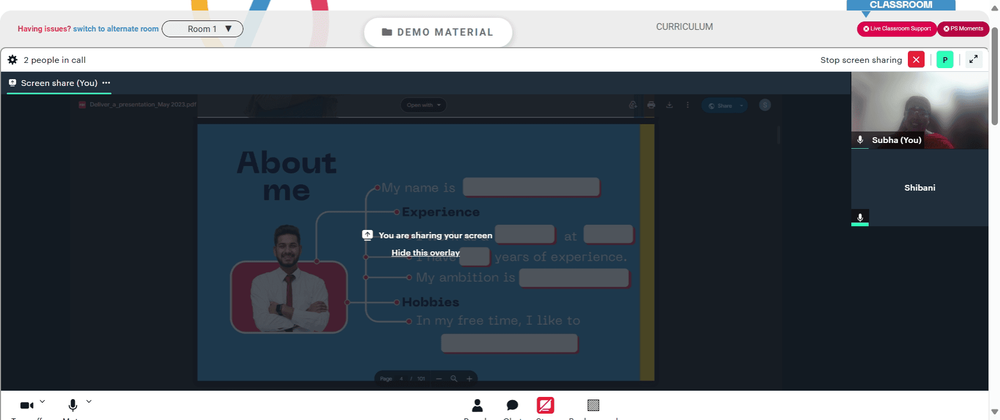Viewport: 1000px width, 420px height.
Task: Click Deliver_a_presentation_May 2023.pdf file name
Action: tap(141, 105)
